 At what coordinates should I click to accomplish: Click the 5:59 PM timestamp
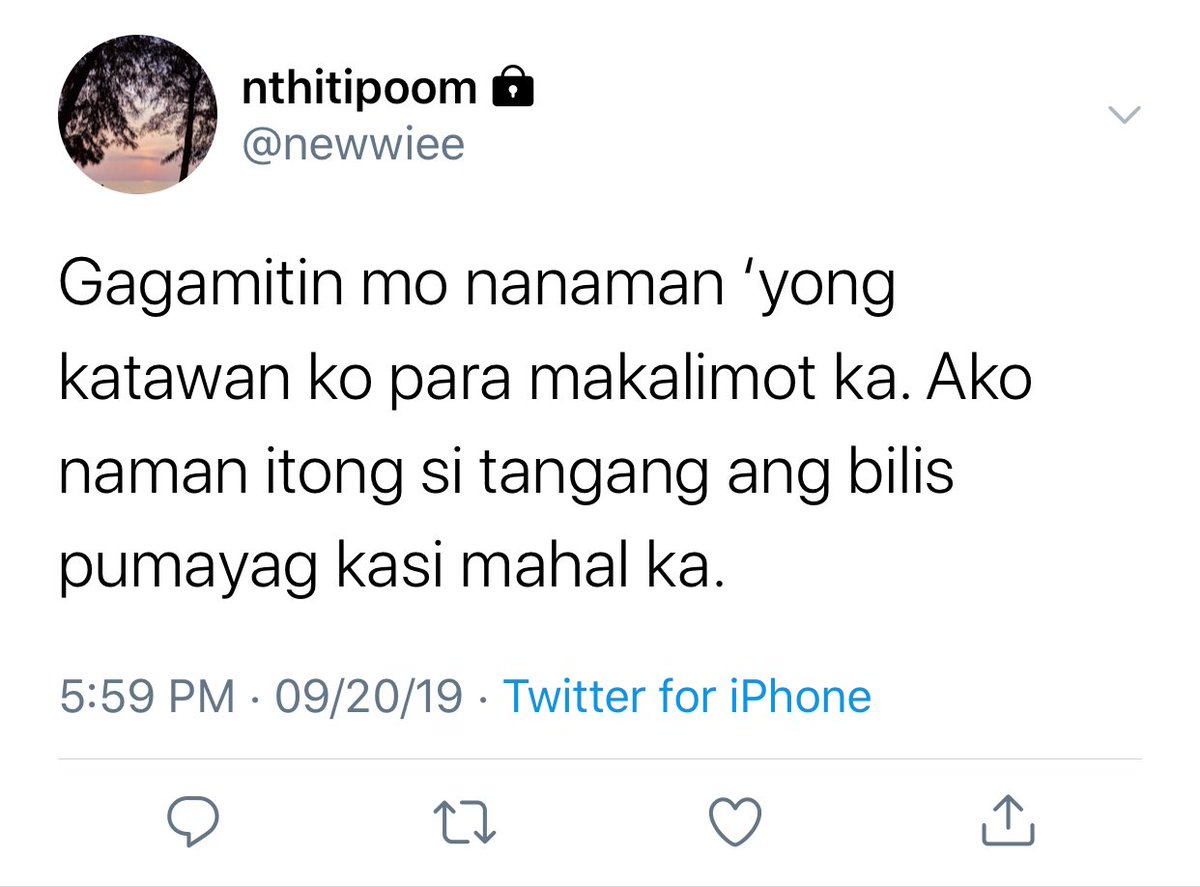(148, 696)
